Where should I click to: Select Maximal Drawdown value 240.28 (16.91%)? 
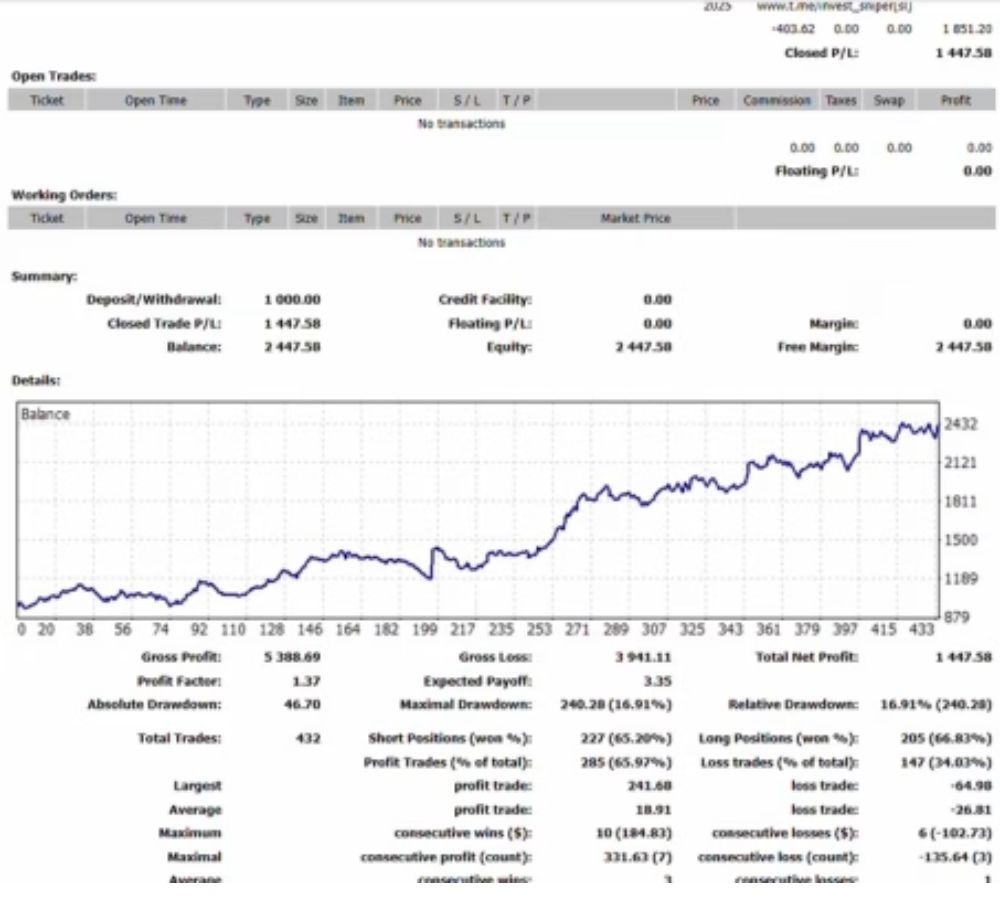616,705
